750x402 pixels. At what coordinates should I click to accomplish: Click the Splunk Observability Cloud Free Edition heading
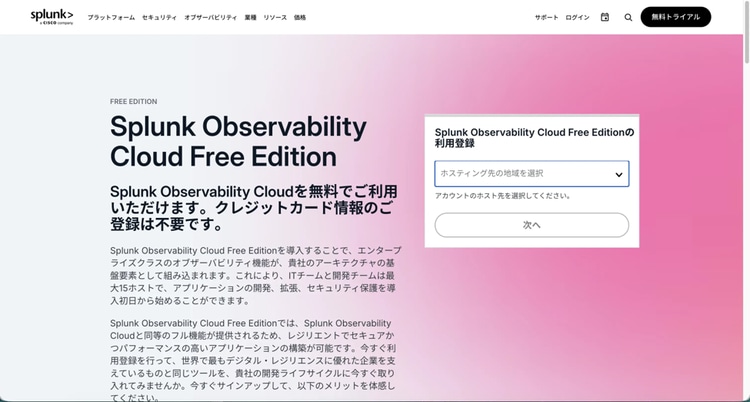pos(238,142)
